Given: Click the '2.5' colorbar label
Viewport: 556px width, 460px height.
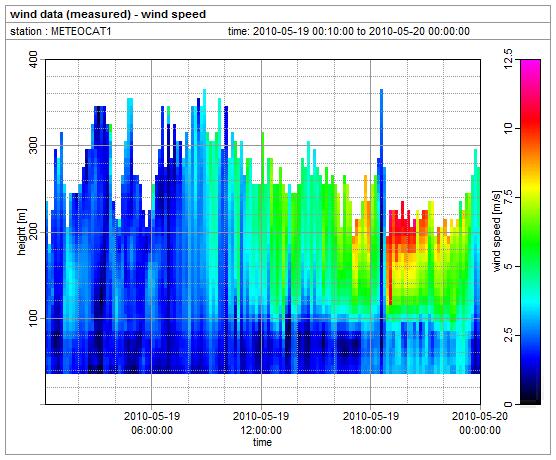Looking at the screenshot, I should coord(508,335).
